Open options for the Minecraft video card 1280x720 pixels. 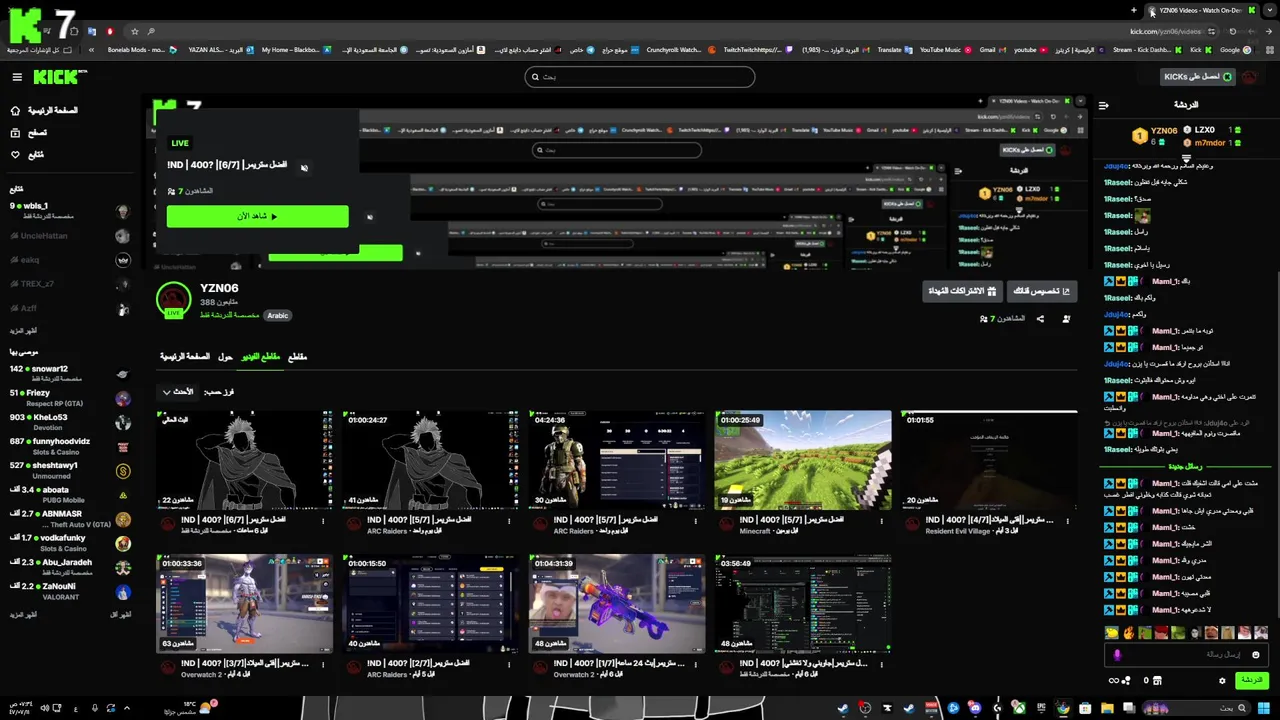click(x=881, y=520)
